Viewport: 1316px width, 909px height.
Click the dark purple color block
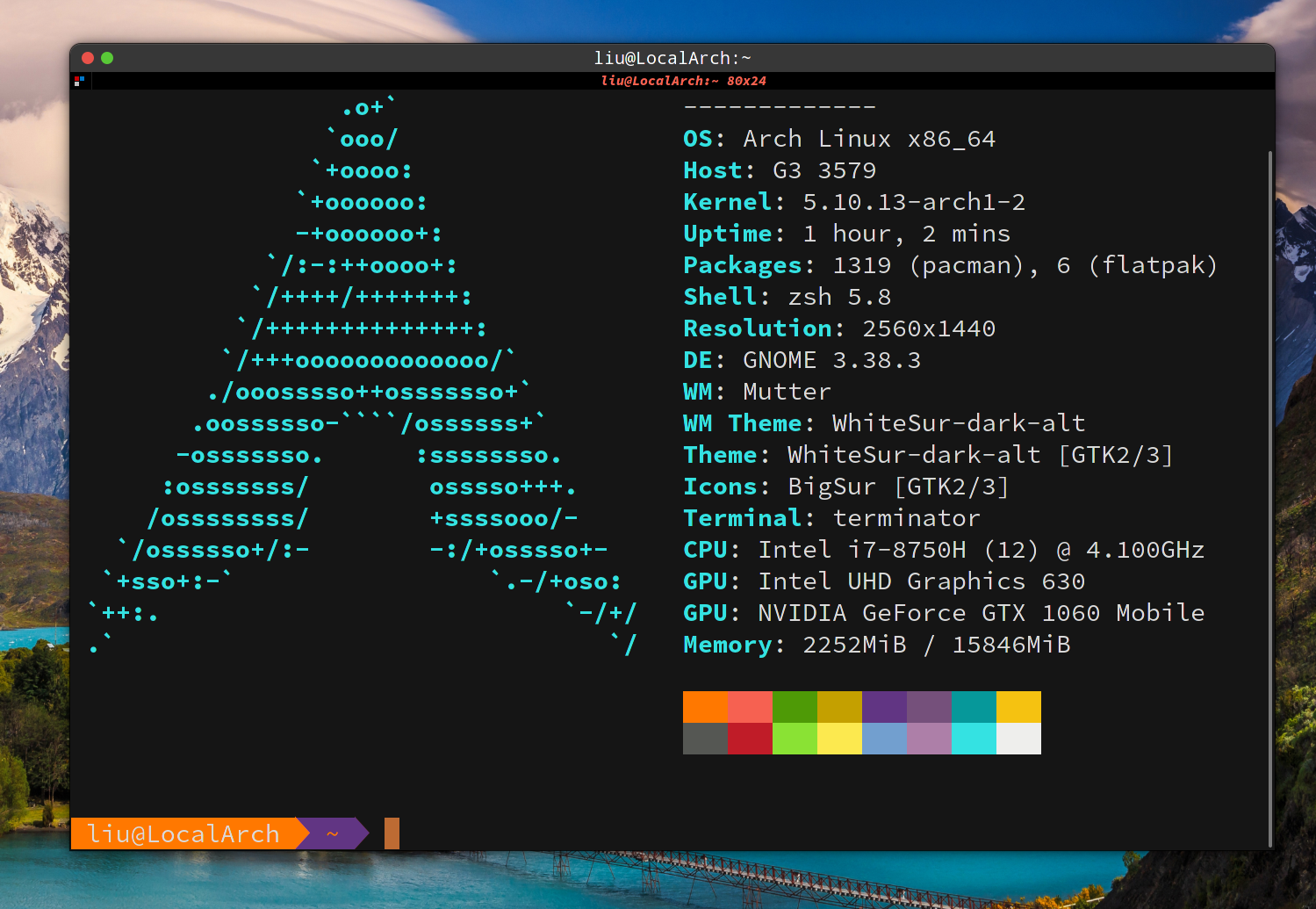(x=885, y=707)
